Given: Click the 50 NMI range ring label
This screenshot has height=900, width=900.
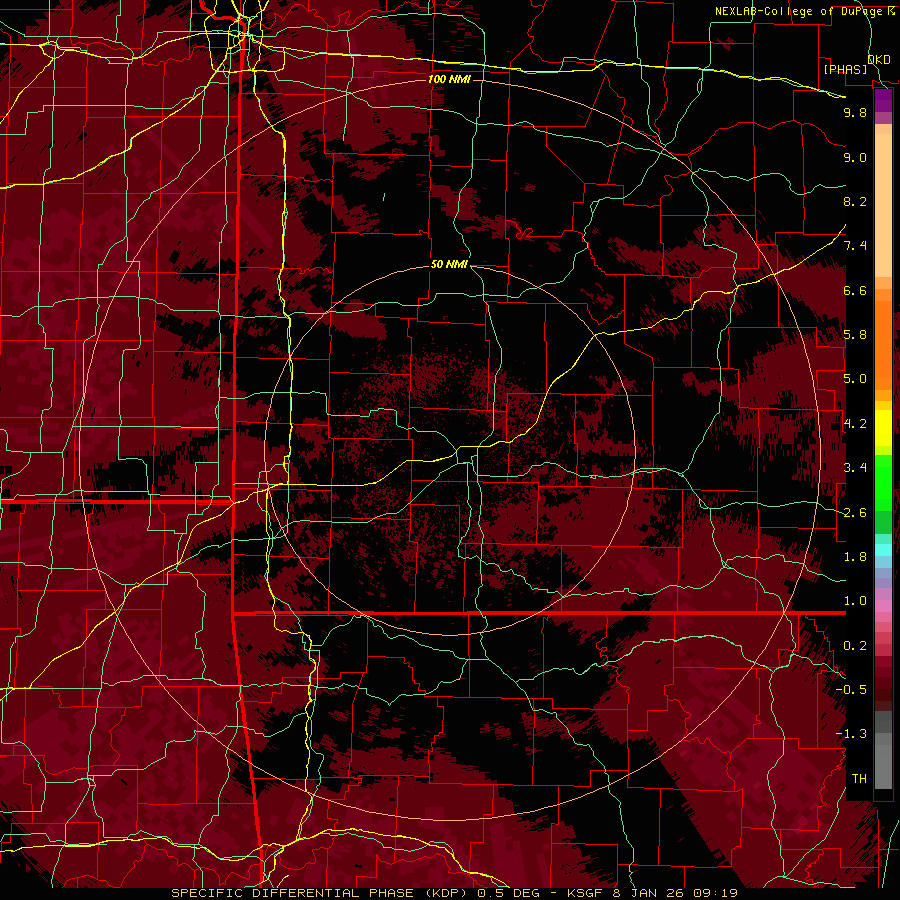Looking at the screenshot, I should [x=449, y=264].
